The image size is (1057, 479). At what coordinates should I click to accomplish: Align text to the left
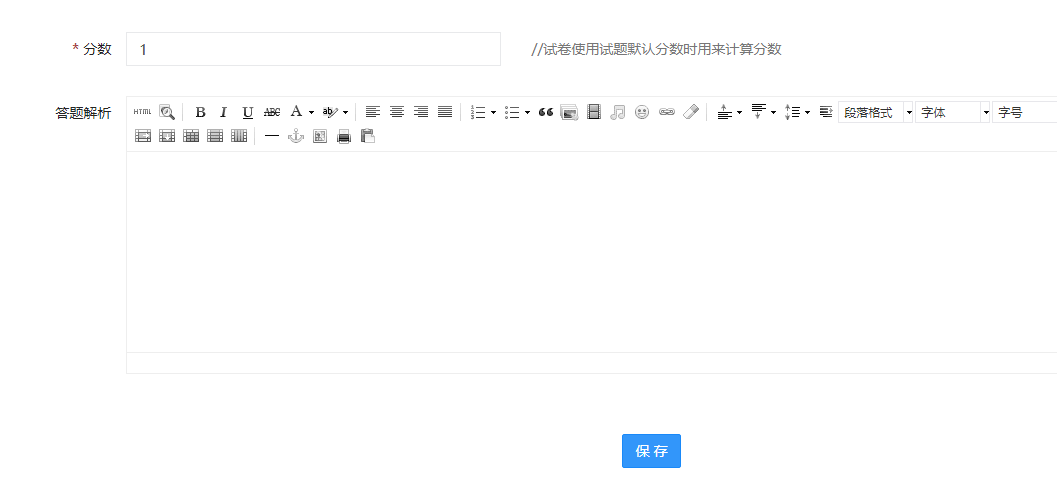click(x=373, y=112)
